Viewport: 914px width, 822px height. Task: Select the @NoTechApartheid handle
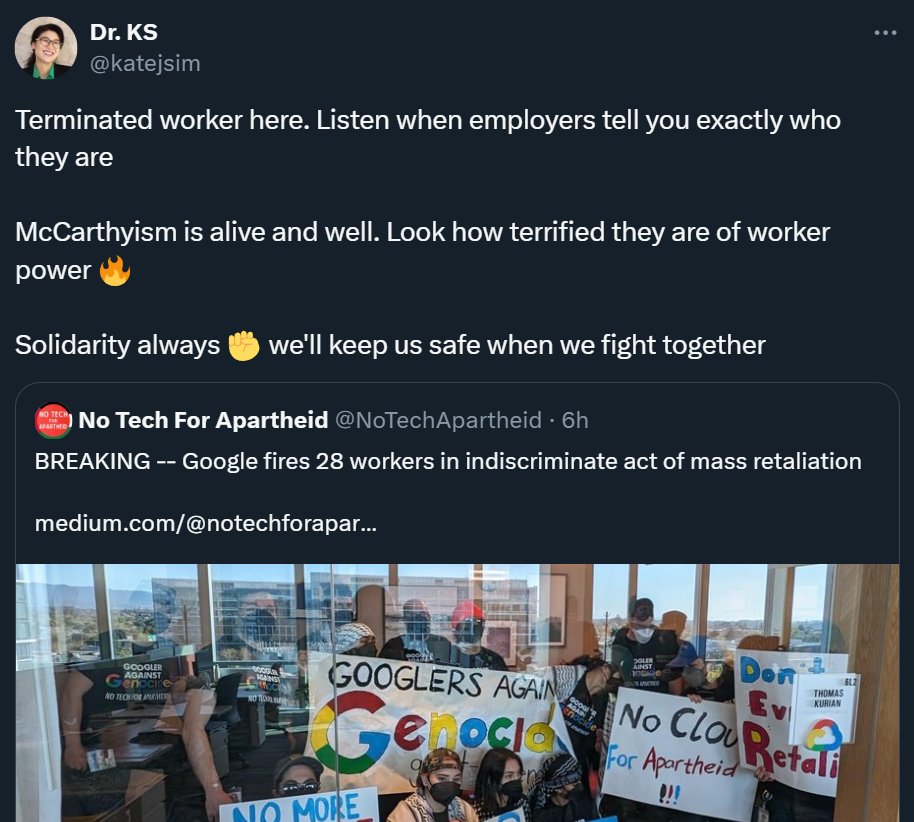[x=438, y=420]
